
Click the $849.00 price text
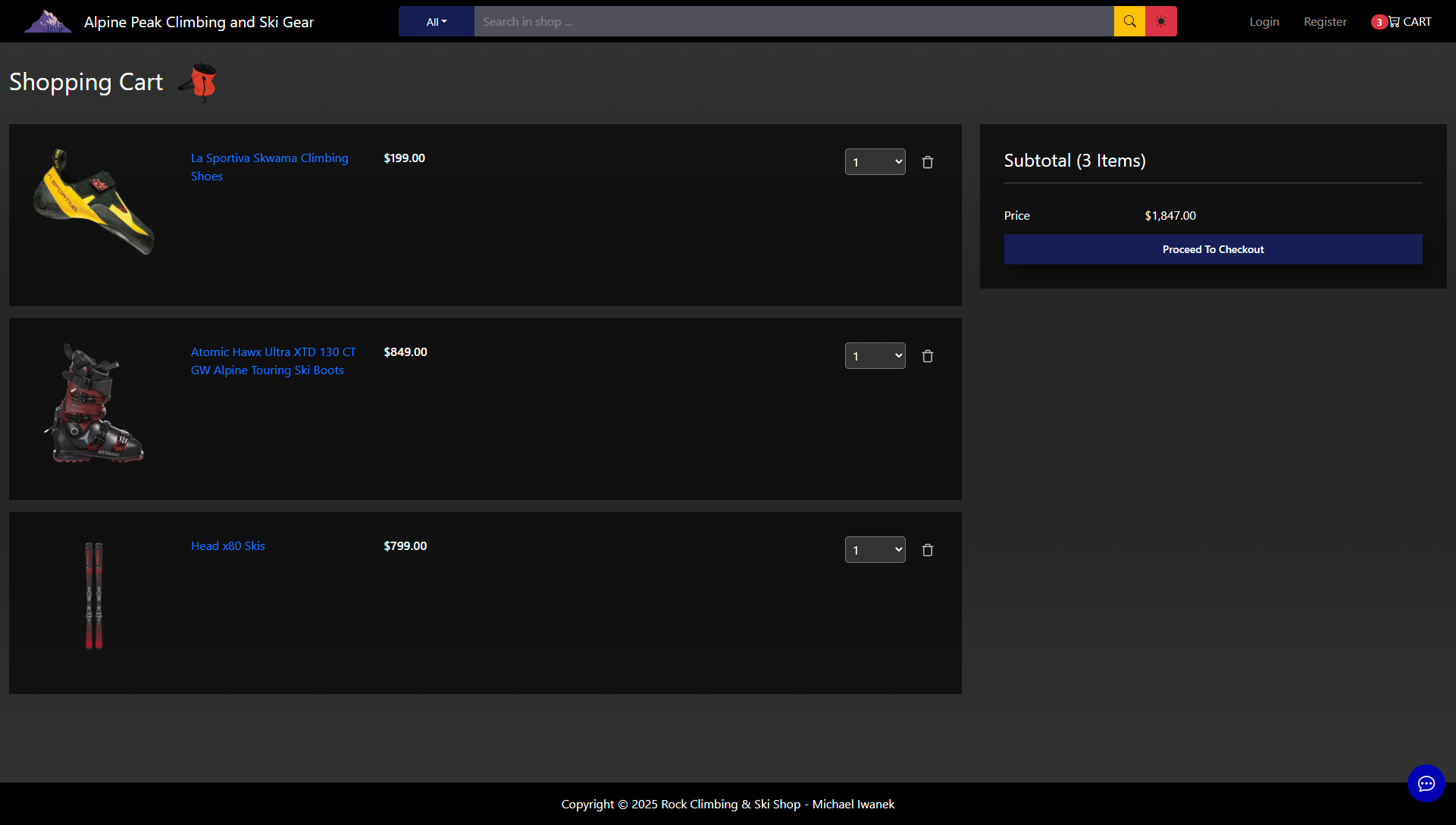pos(405,352)
